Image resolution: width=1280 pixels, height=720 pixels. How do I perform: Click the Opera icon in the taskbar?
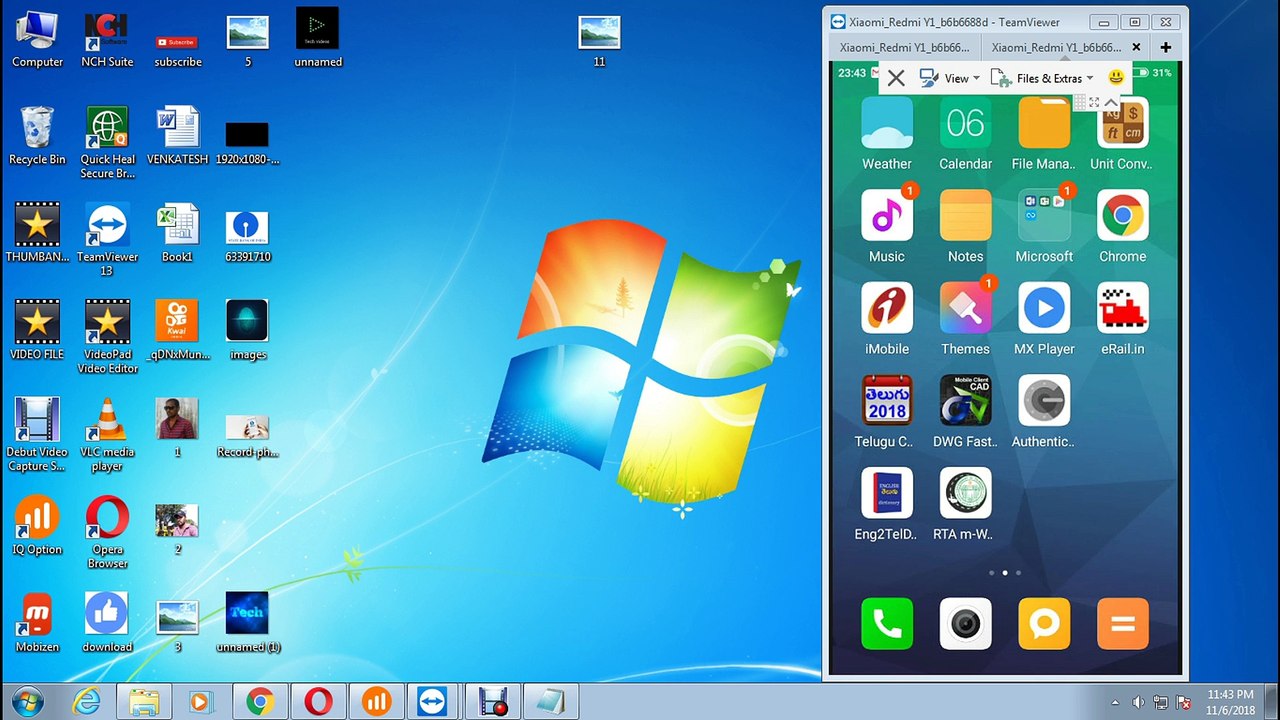(x=318, y=702)
